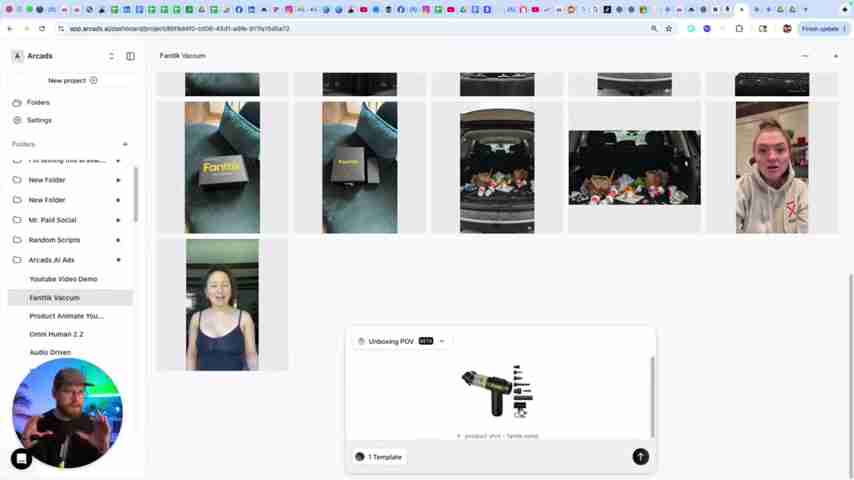This screenshot has height=480, width=854.
Task: Collapse the Arcads AI Ads folder
Action: pos(118,260)
